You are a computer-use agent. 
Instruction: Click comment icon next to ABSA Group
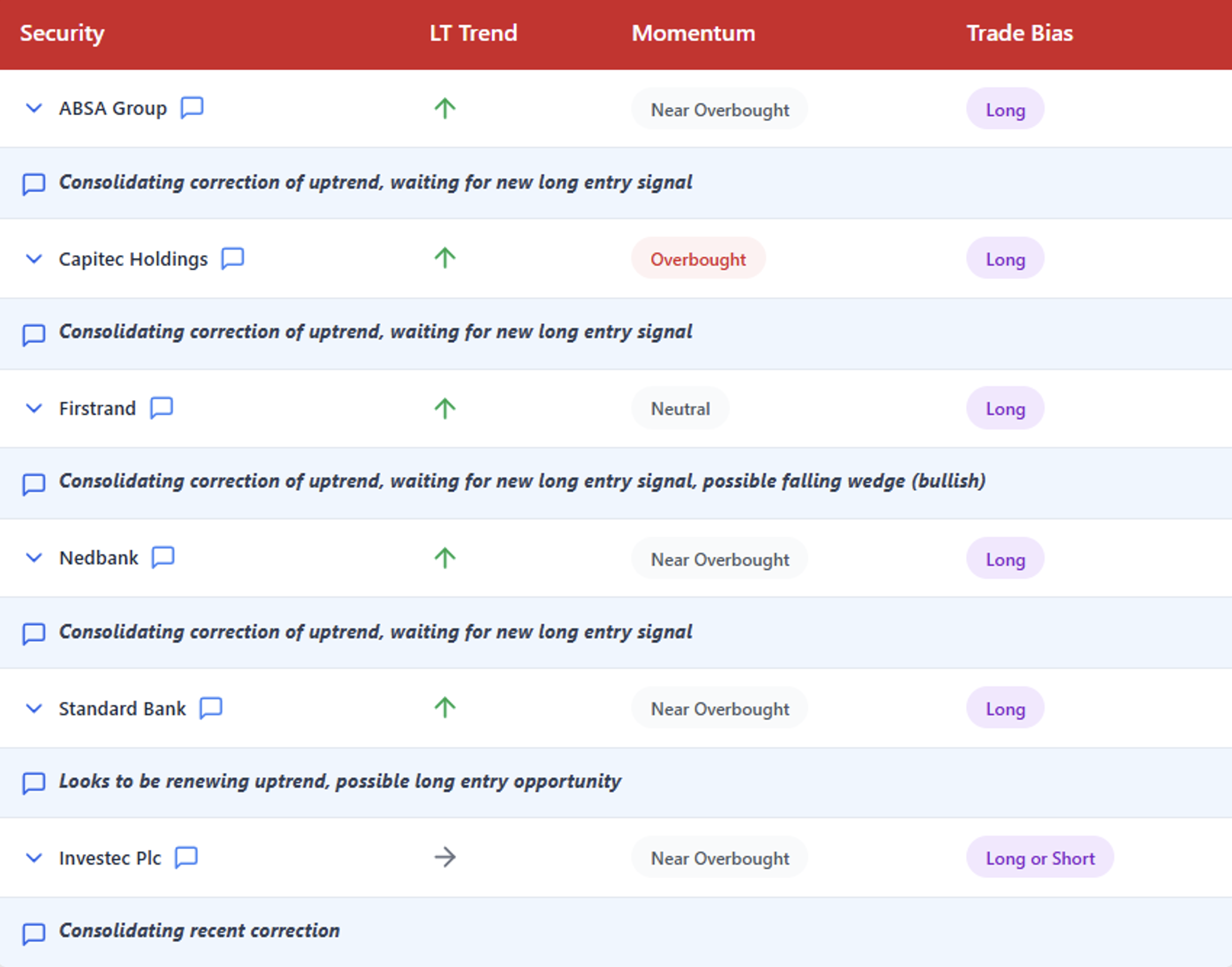tap(191, 107)
